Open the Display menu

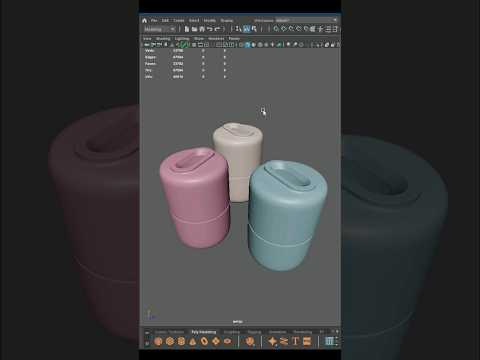(x=227, y=20)
